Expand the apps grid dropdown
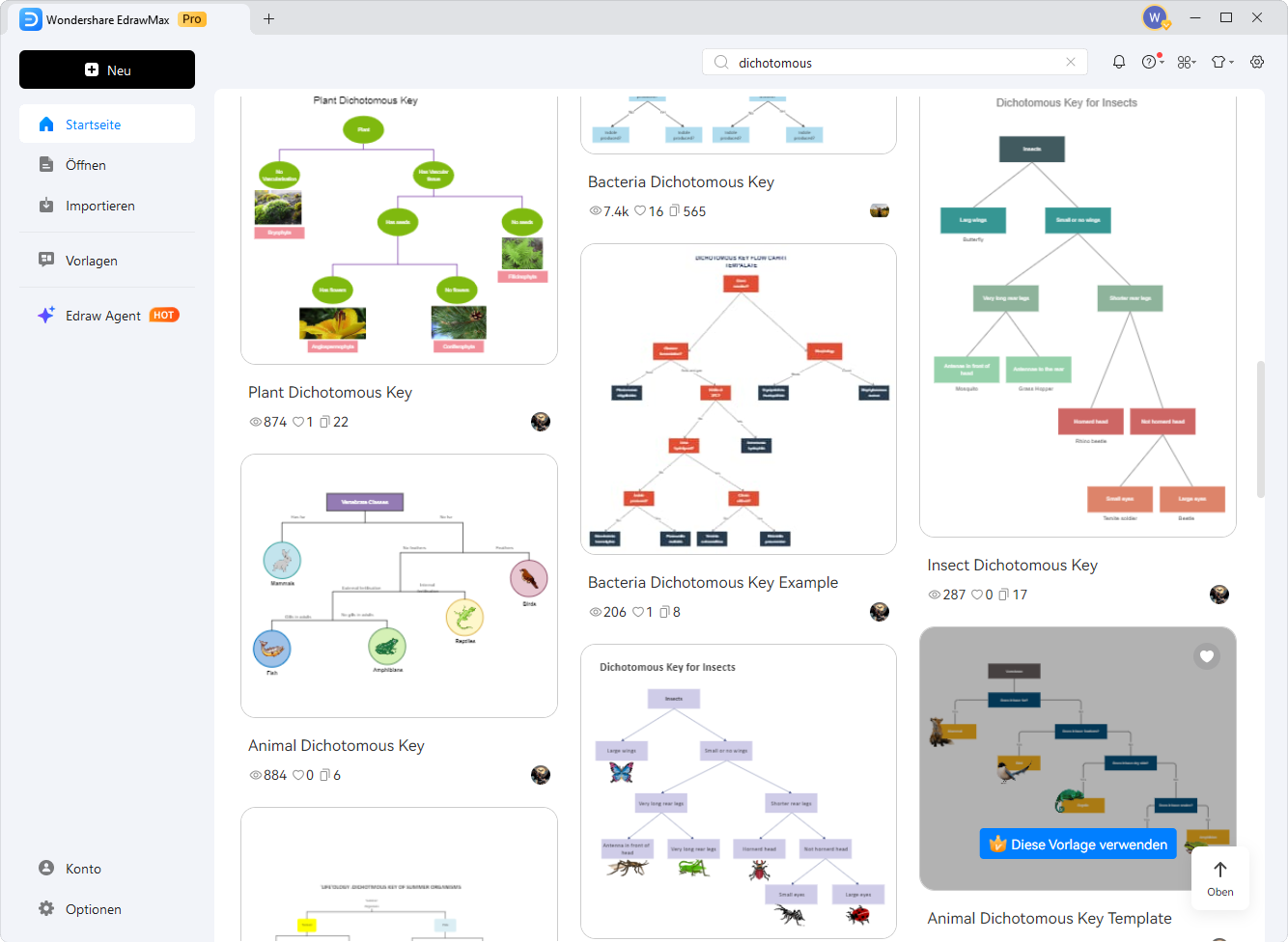This screenshot has width=1288, height=942. pyautogui.click(x=1187, y=62)
